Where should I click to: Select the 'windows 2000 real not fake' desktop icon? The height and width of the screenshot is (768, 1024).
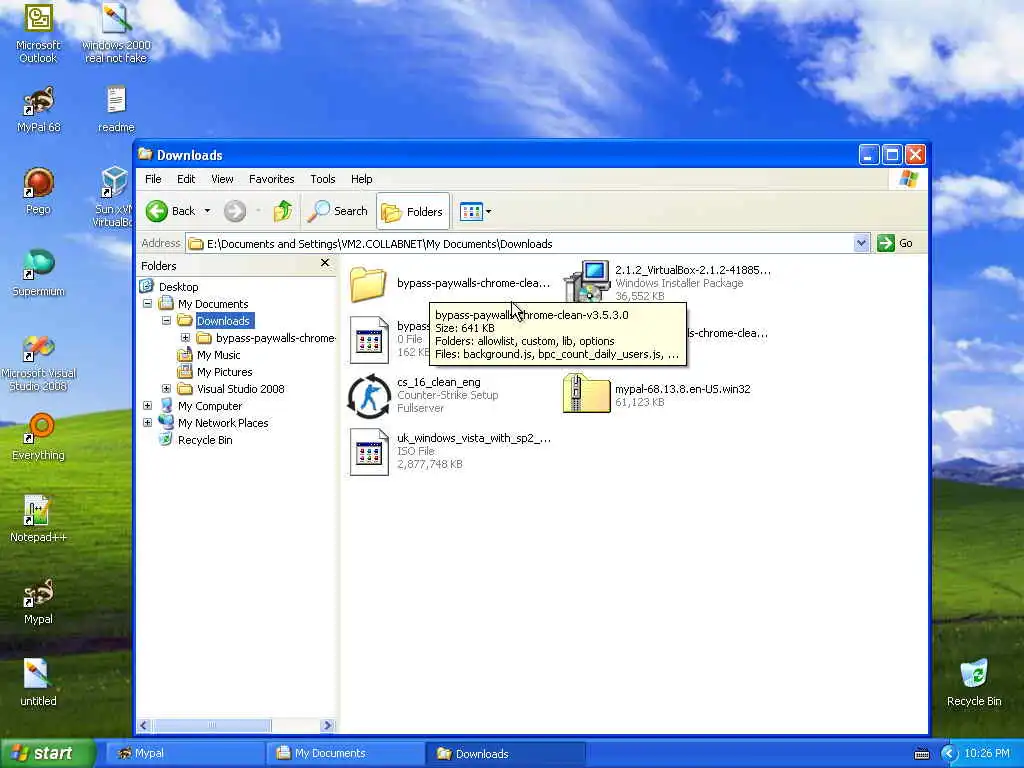pyautogui.click(x=116, y=33)
